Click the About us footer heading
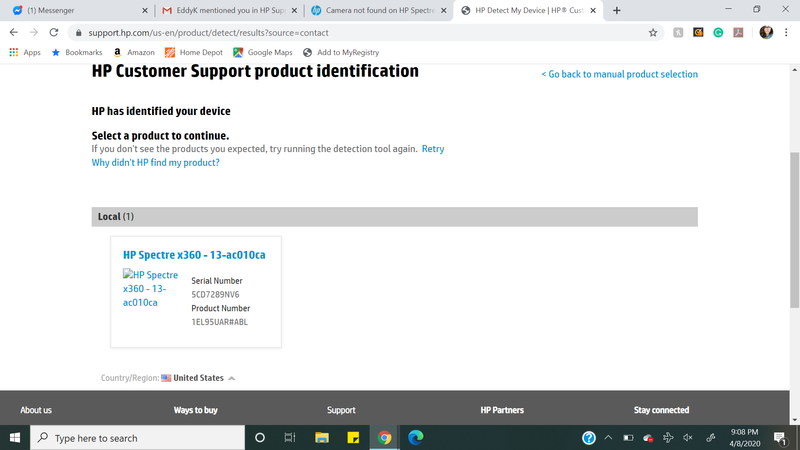 pyautogui.click(x=36, y=410)
